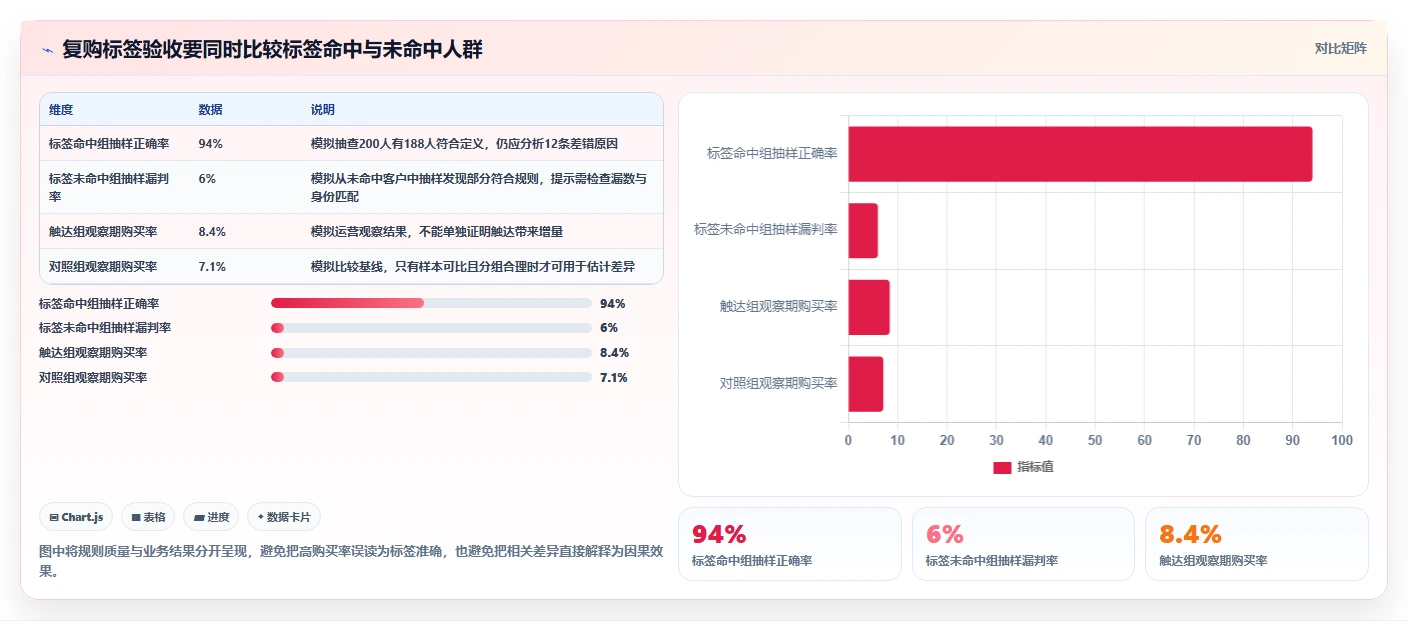This screenshot has width=1408, height=621.
Task: Click the x-axis tick label 0
Action: pyautogui.click(x=848, y=440)
